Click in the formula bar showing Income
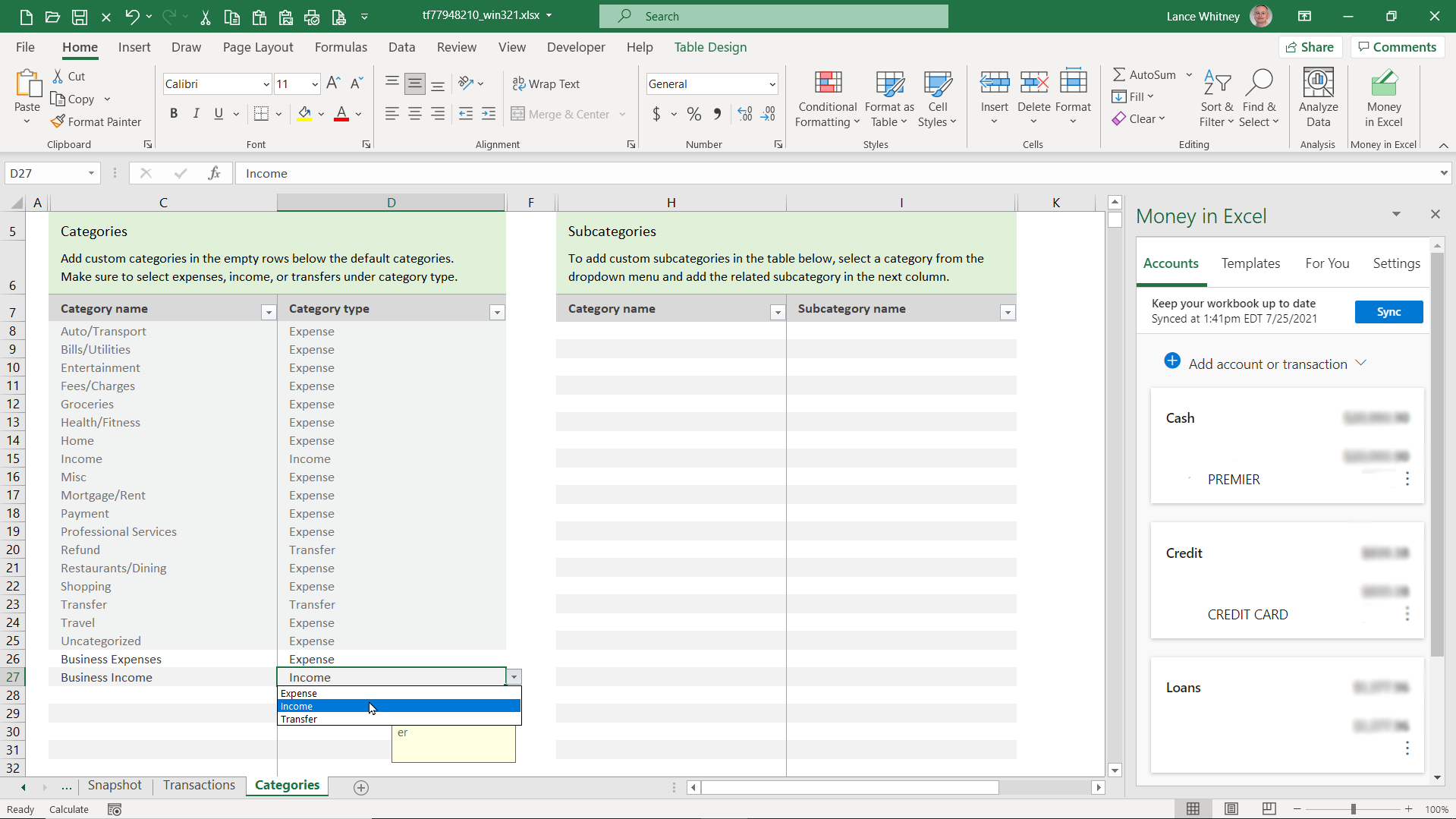1456x819 pixels. coord(835,173)
